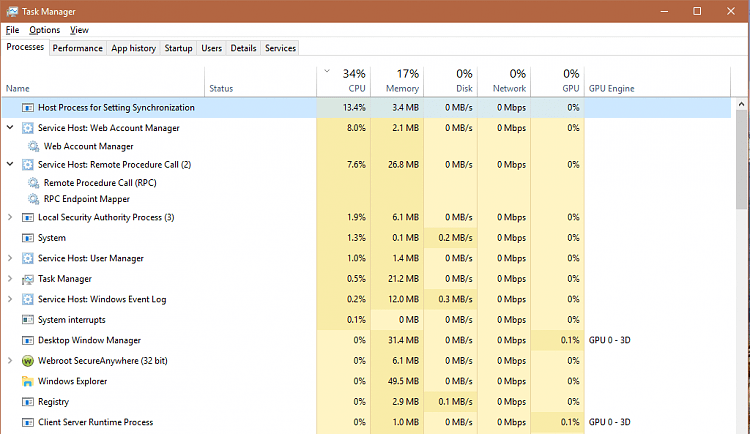This screenshot has width=750, height=434.
Task: Click the Task Manager process row icon
Action: click(x=28, y=279)
